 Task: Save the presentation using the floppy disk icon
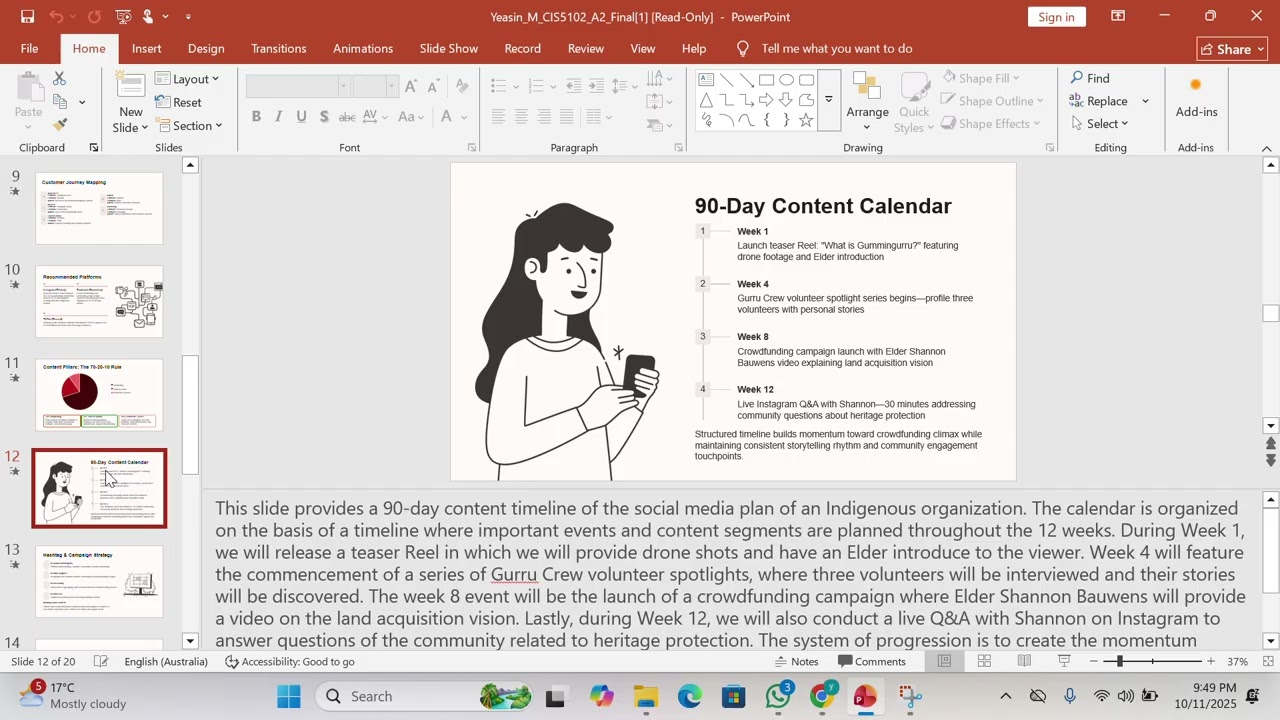27,16
